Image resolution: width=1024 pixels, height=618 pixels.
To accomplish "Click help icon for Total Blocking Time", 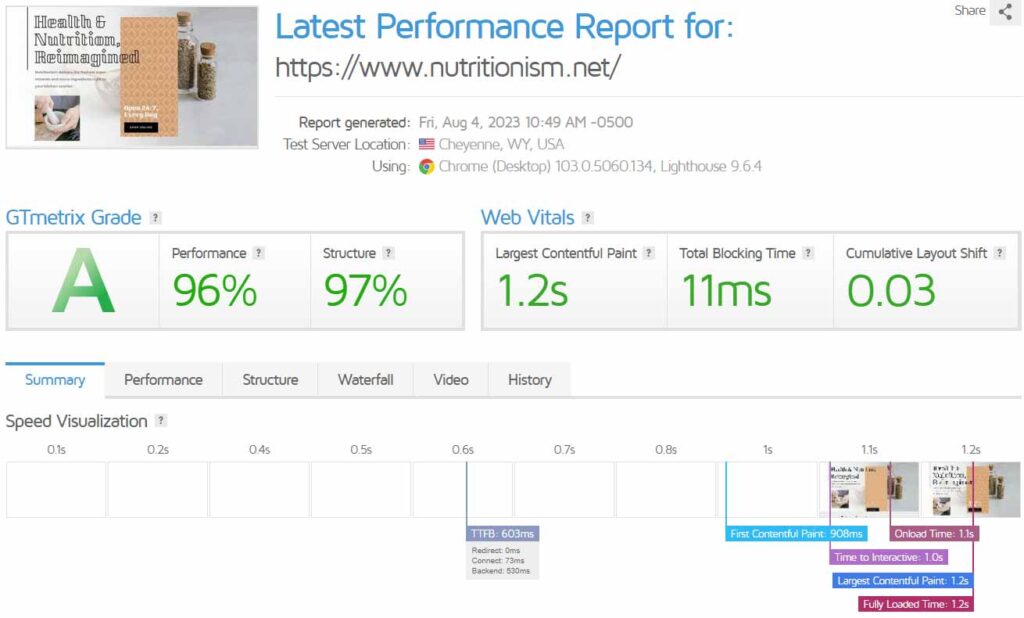I will tap(808, 254).
